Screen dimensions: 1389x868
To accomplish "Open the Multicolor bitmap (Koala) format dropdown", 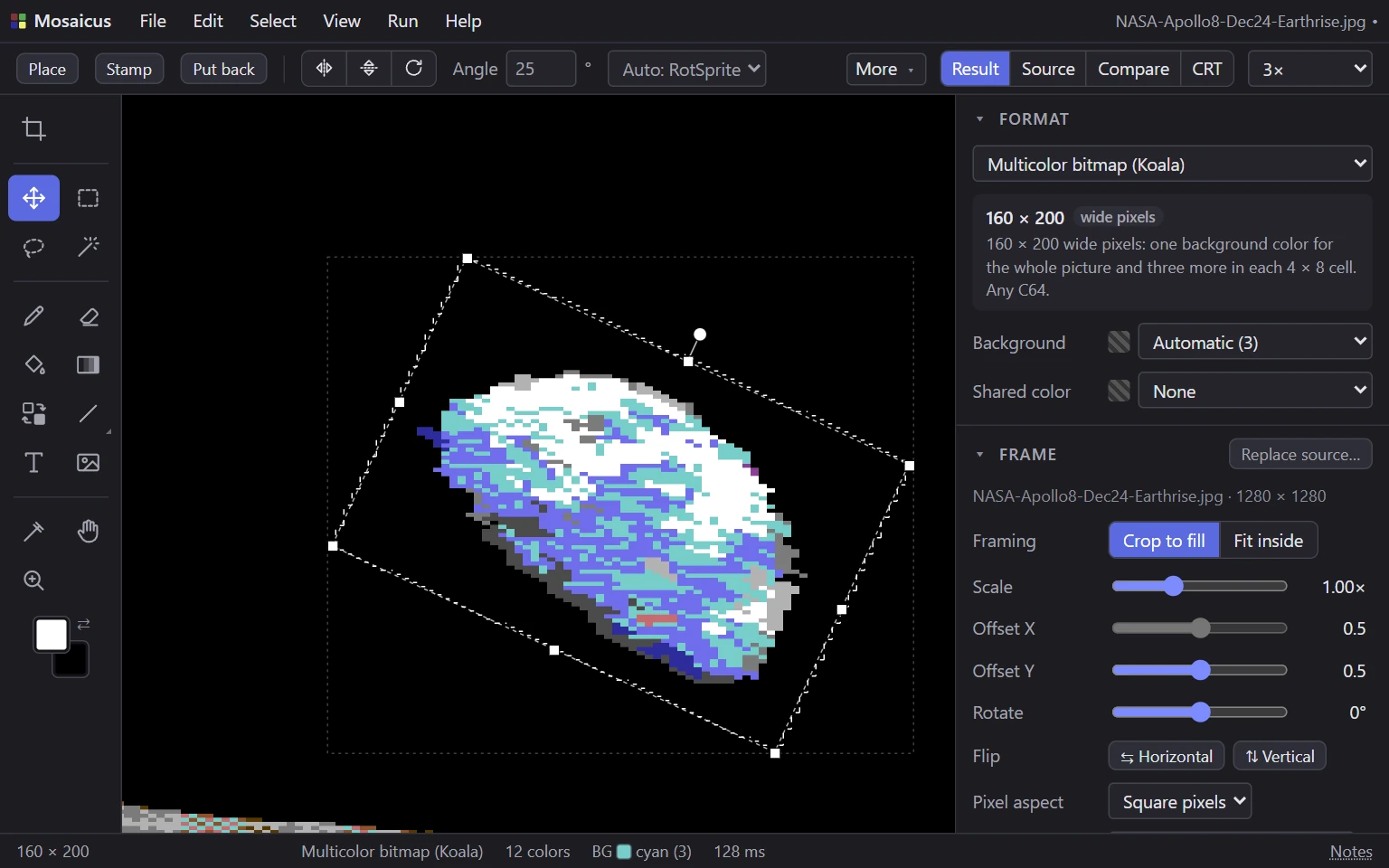I will (x=1172, y=165).
